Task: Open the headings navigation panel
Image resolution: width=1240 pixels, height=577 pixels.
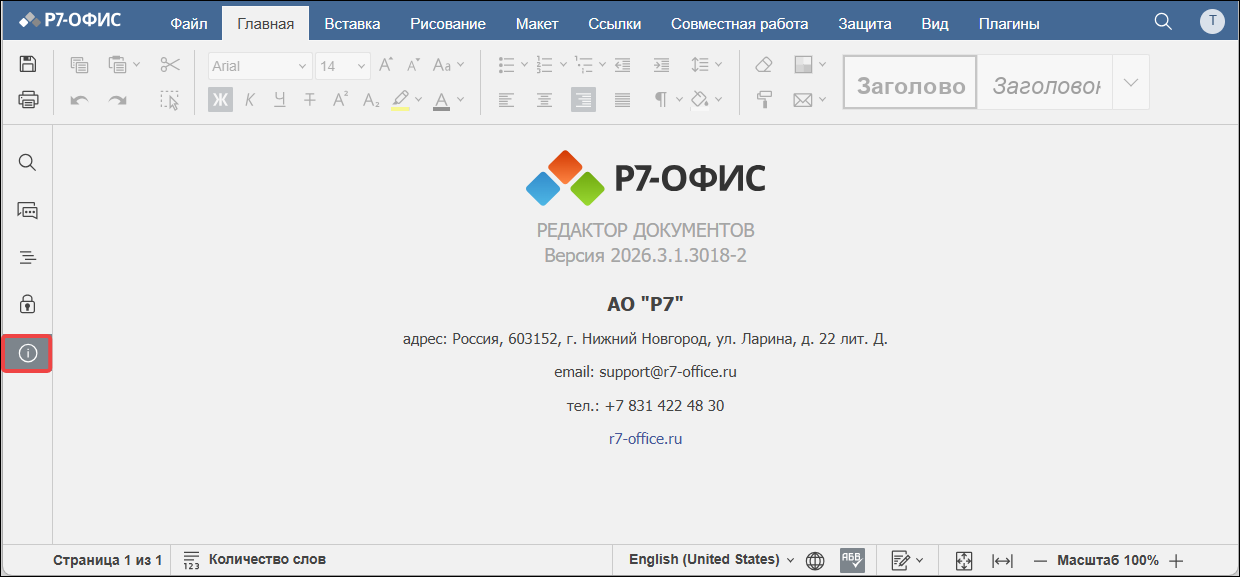Action: 28,257
